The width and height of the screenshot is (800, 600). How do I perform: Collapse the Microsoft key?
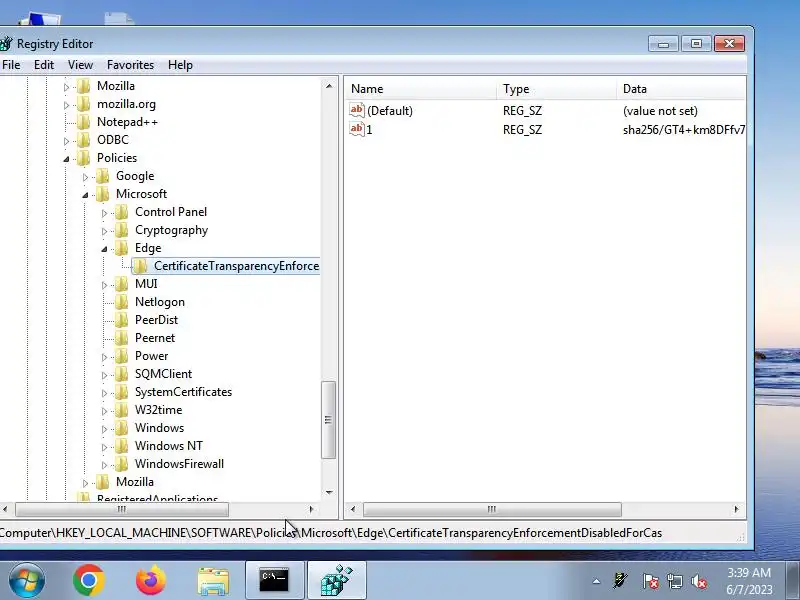pyautogui.click(x=85, y=195)
